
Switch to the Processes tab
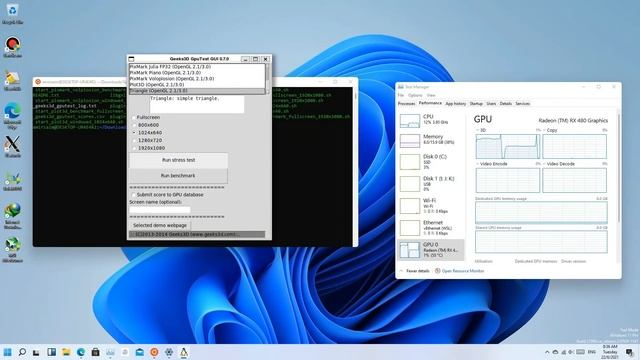[407, 104]
